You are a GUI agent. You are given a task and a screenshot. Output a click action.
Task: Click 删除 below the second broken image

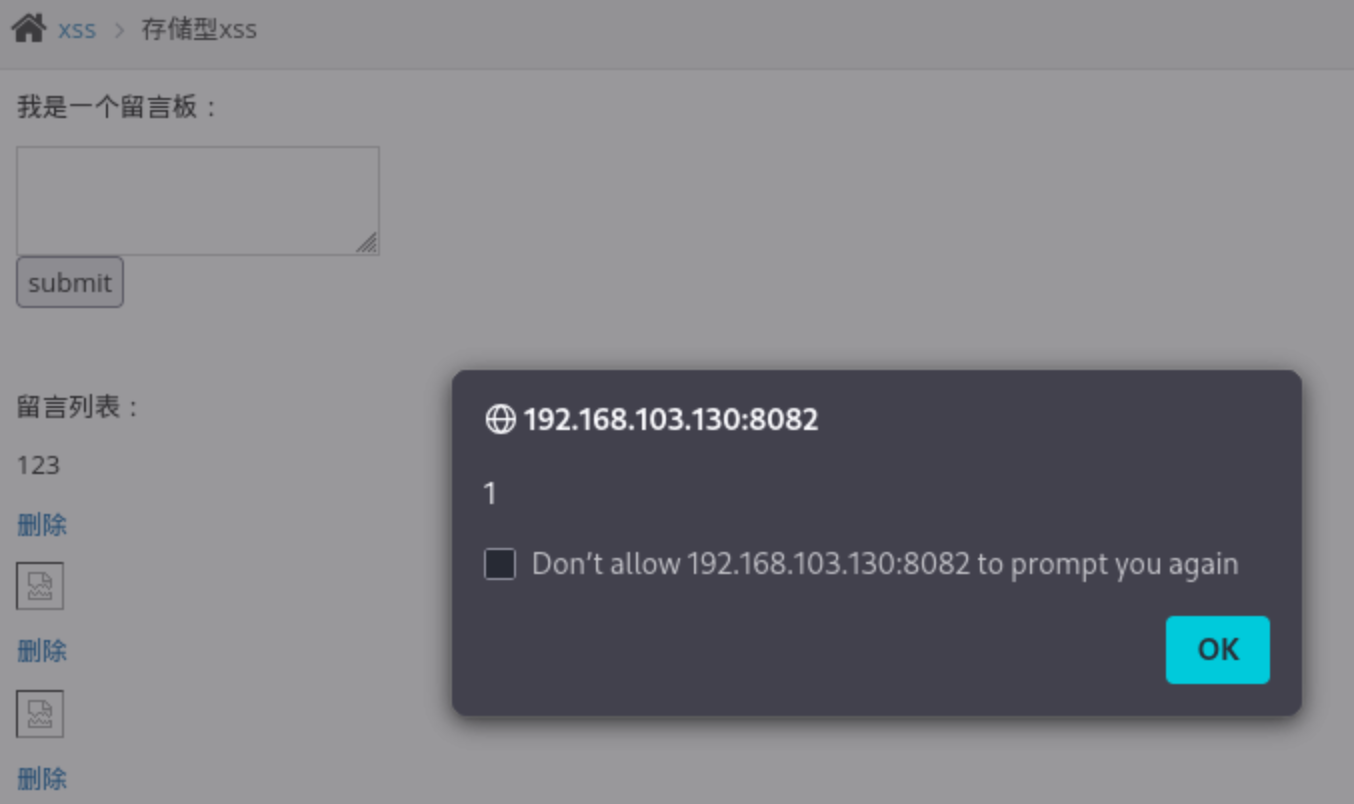pos(42,778)
